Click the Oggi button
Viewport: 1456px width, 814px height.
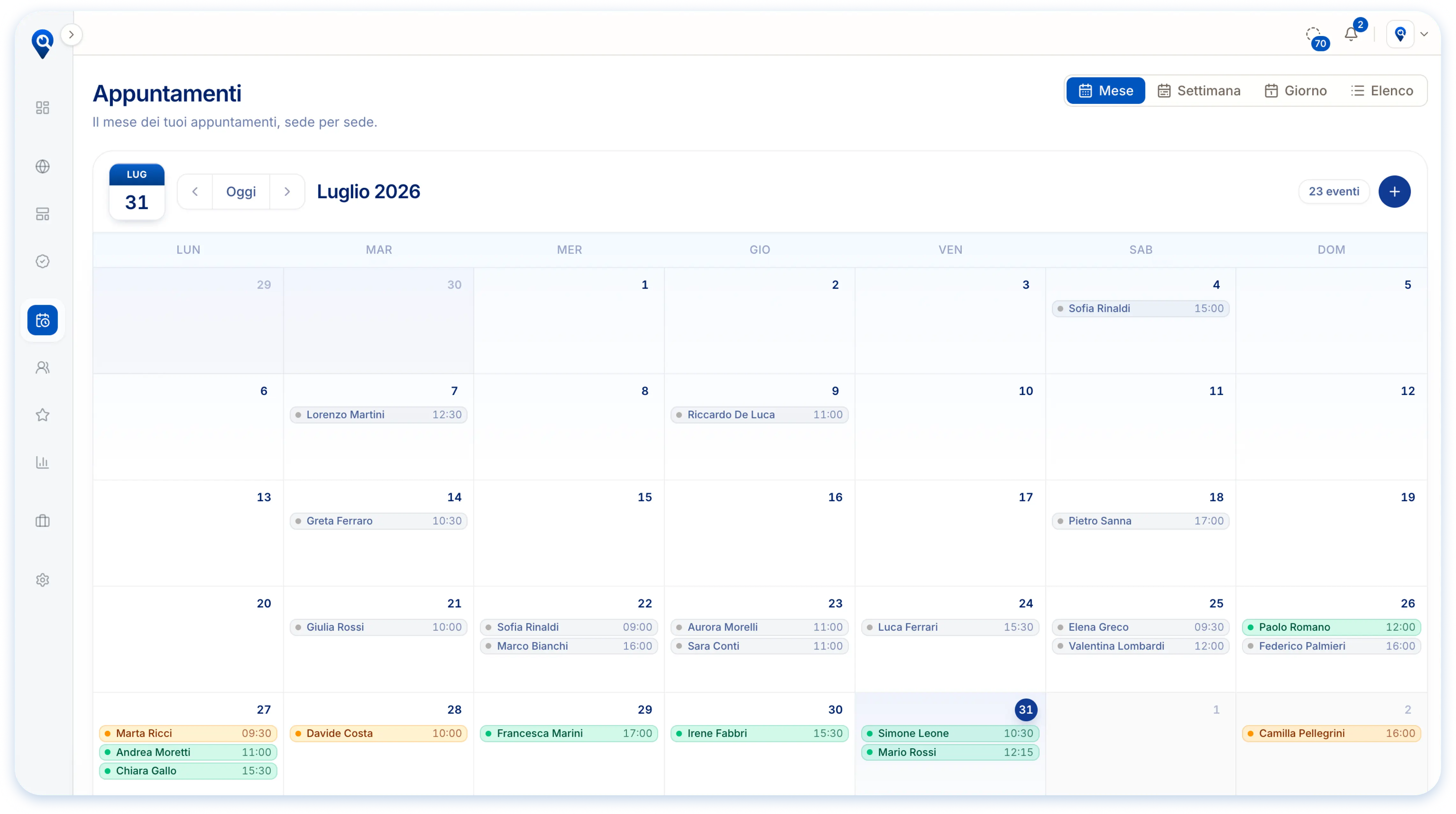click(x=241, y=192)
